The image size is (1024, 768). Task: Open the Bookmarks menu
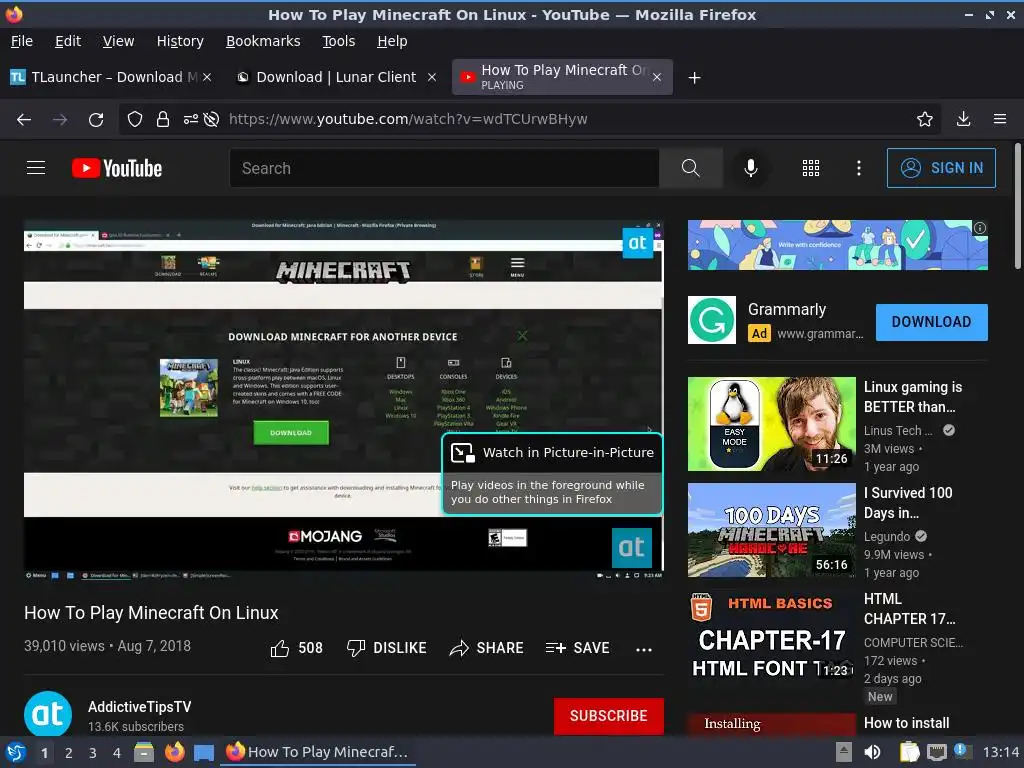(x=263, y=41)
